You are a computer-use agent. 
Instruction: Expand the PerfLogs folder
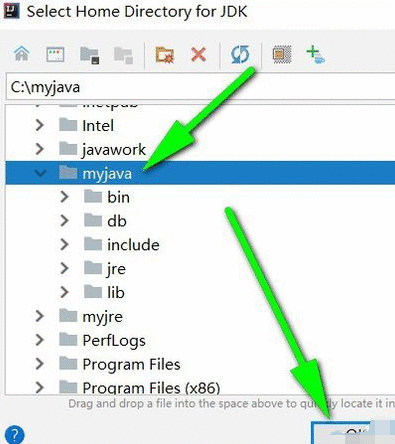[x=40, y=340]
